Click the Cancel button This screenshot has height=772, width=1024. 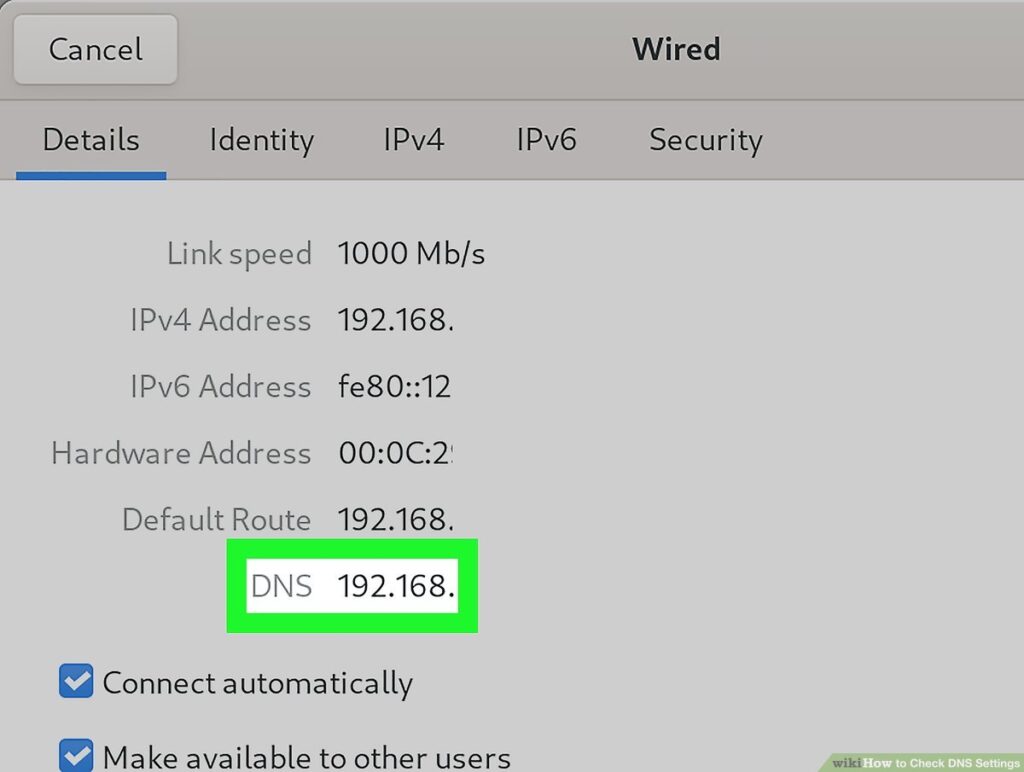pyautogui.click(x=95, y=49)
